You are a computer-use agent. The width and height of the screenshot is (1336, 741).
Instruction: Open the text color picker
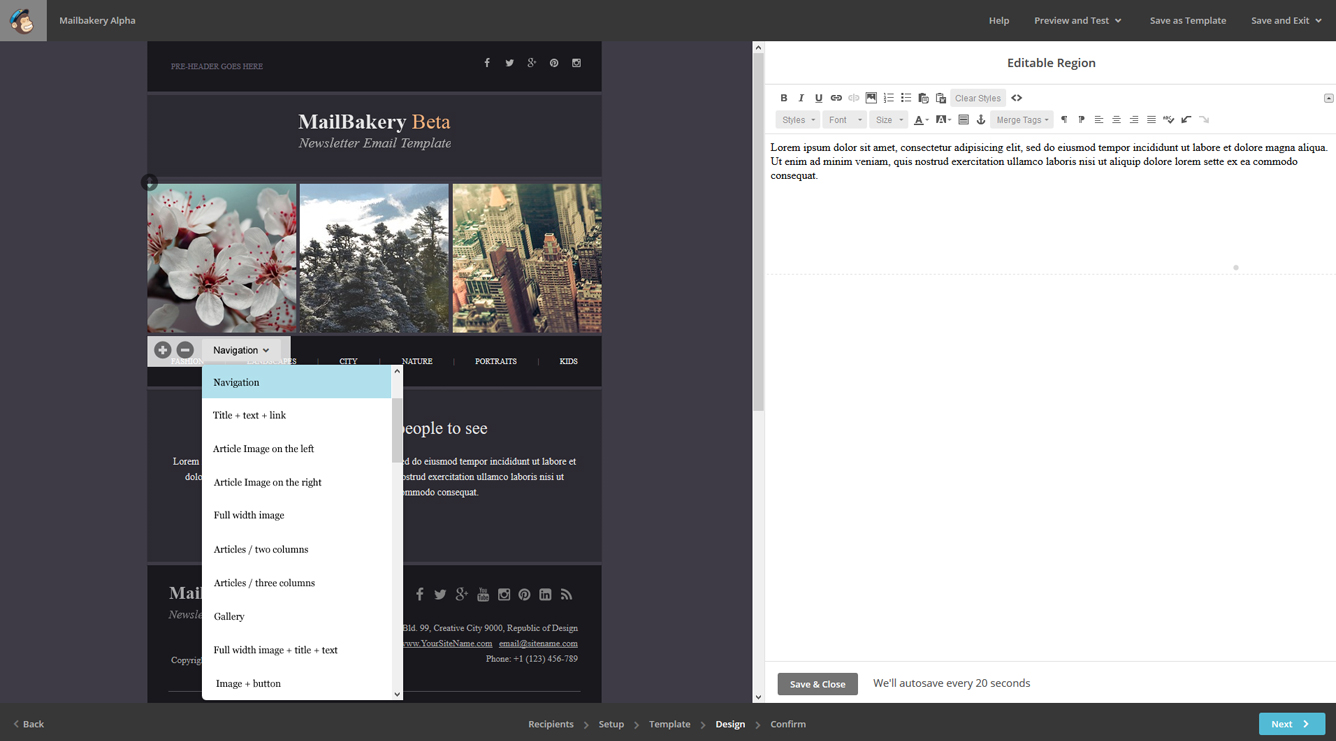(920, 120)
